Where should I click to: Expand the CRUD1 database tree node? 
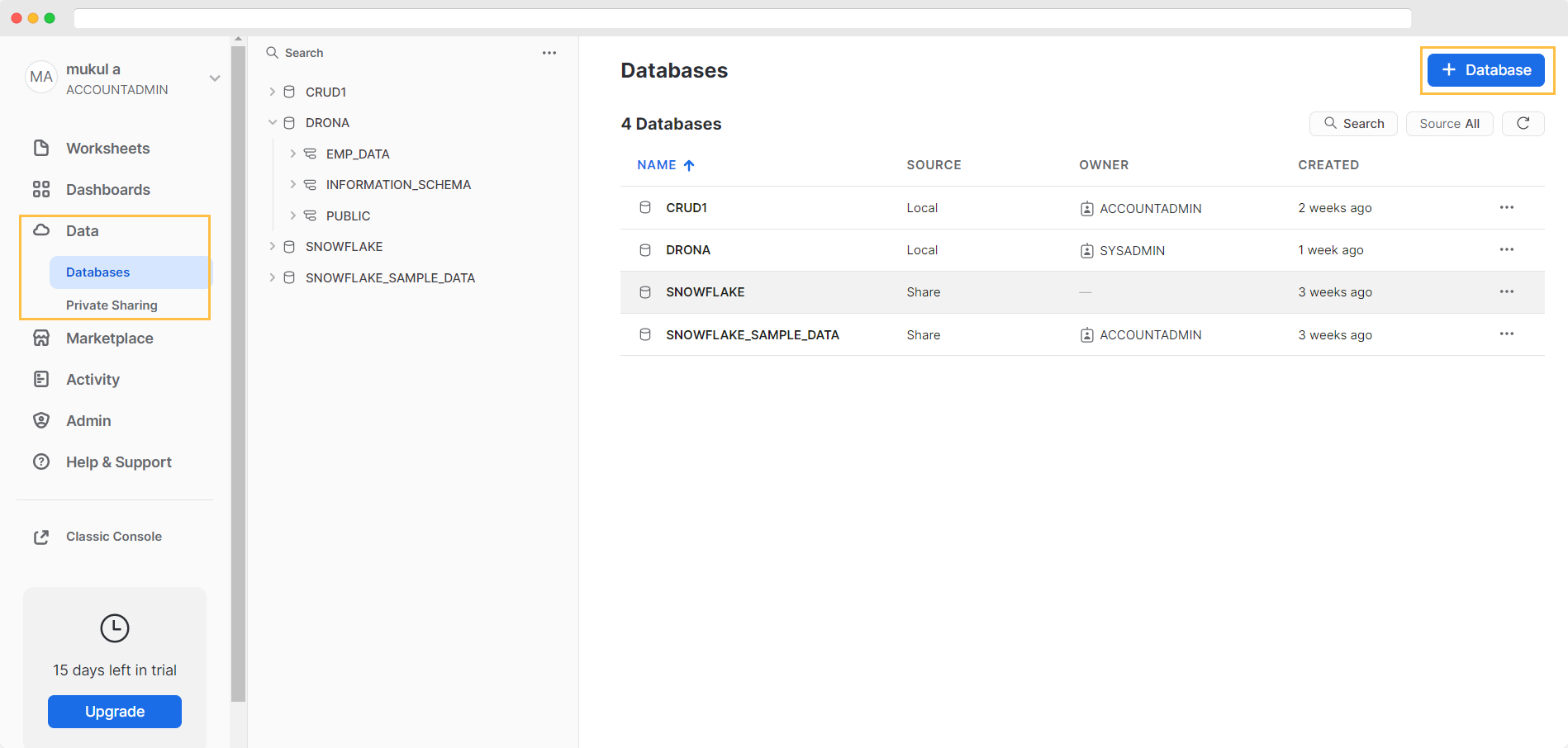(x=272, y=92)
